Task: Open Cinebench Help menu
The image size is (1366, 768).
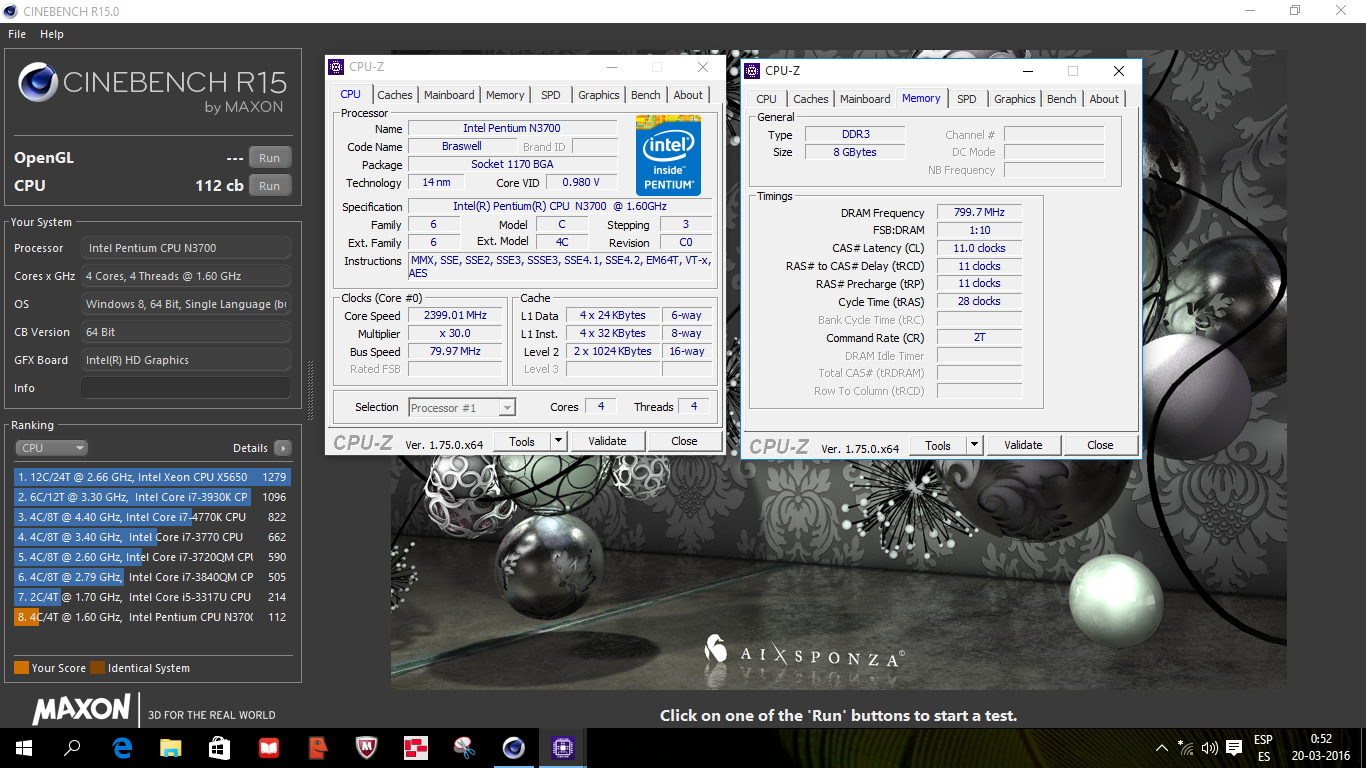Action: (52, 34)
